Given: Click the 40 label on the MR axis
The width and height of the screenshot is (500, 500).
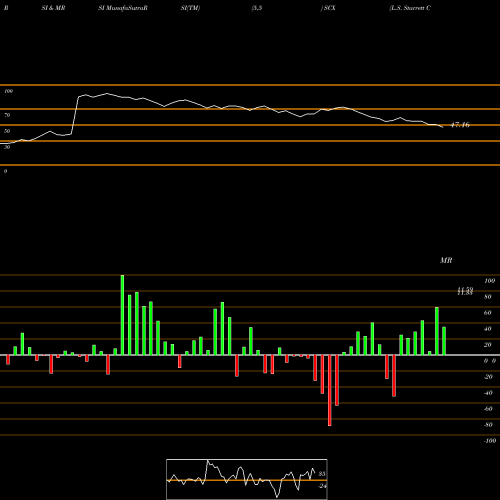Looking at the screenshot, I should (x=488, y=329).
